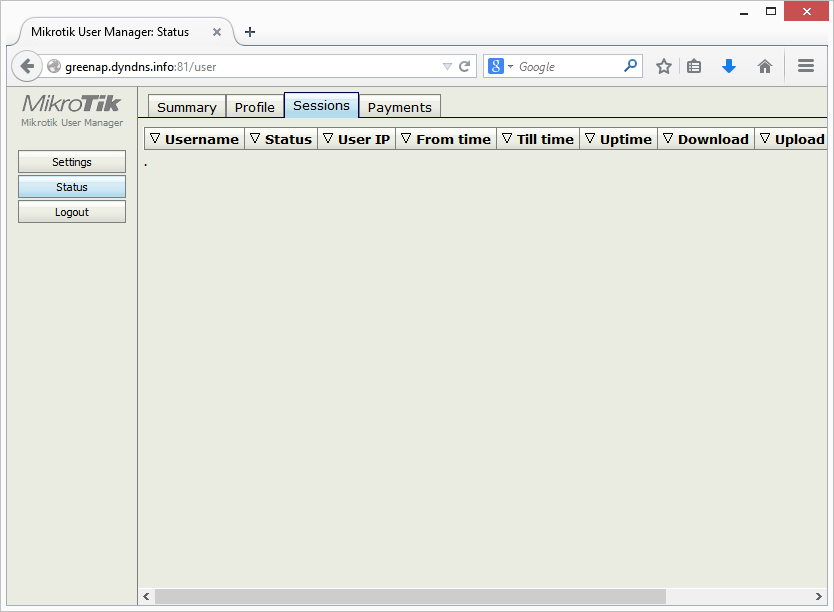Open the Payments tab

pyautogui.click(x=399, y=107)
